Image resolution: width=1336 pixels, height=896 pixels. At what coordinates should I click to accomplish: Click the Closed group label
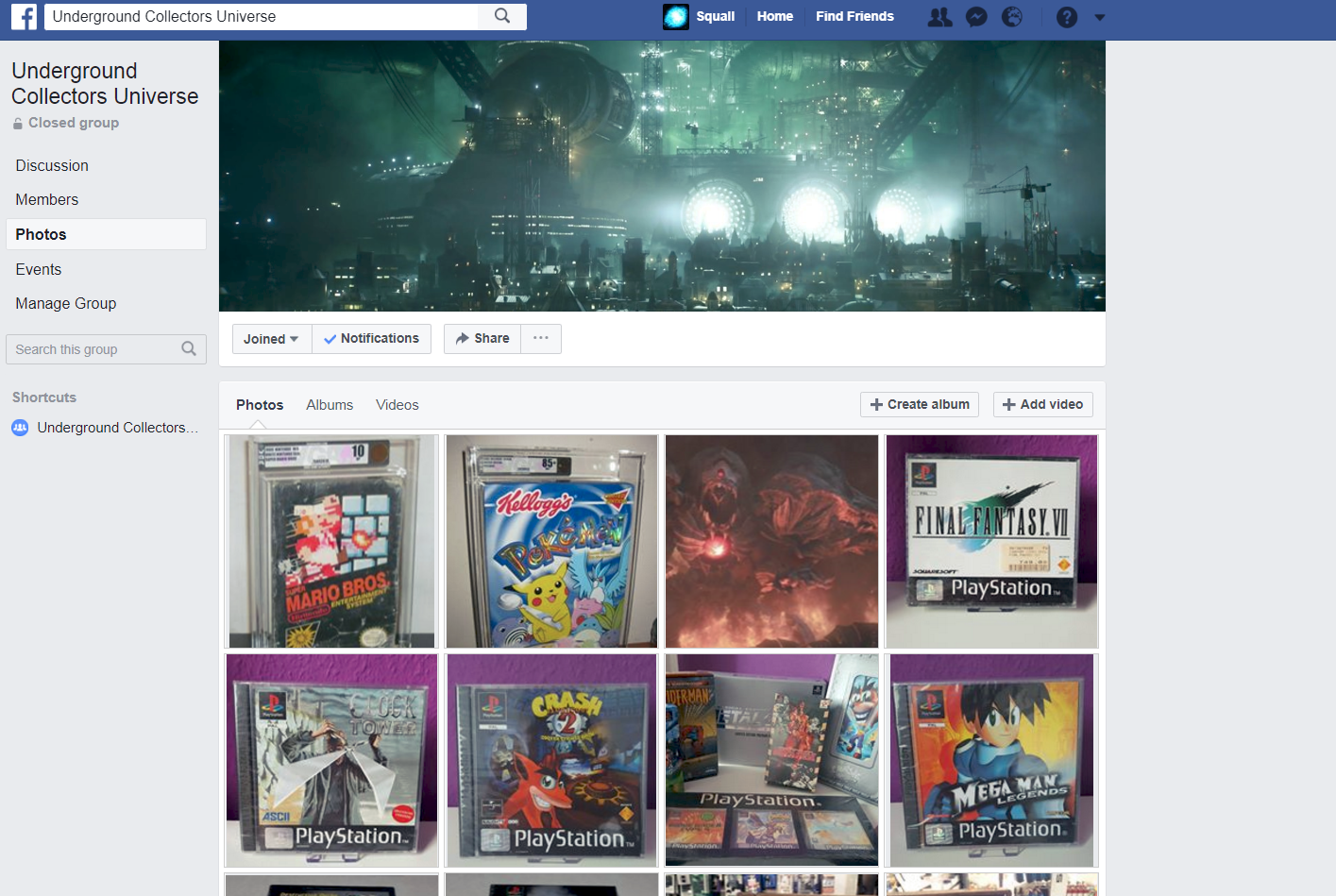[74, 123]
